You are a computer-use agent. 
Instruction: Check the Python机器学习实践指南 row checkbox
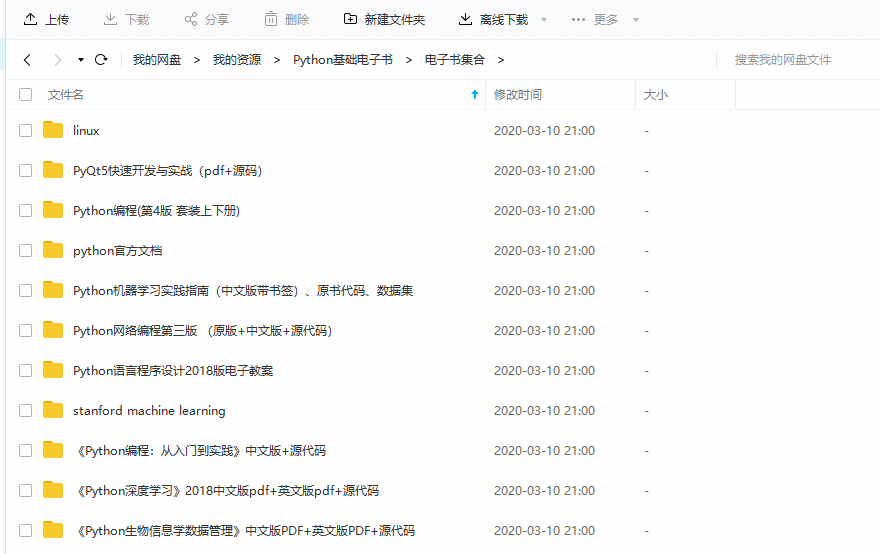25,290
